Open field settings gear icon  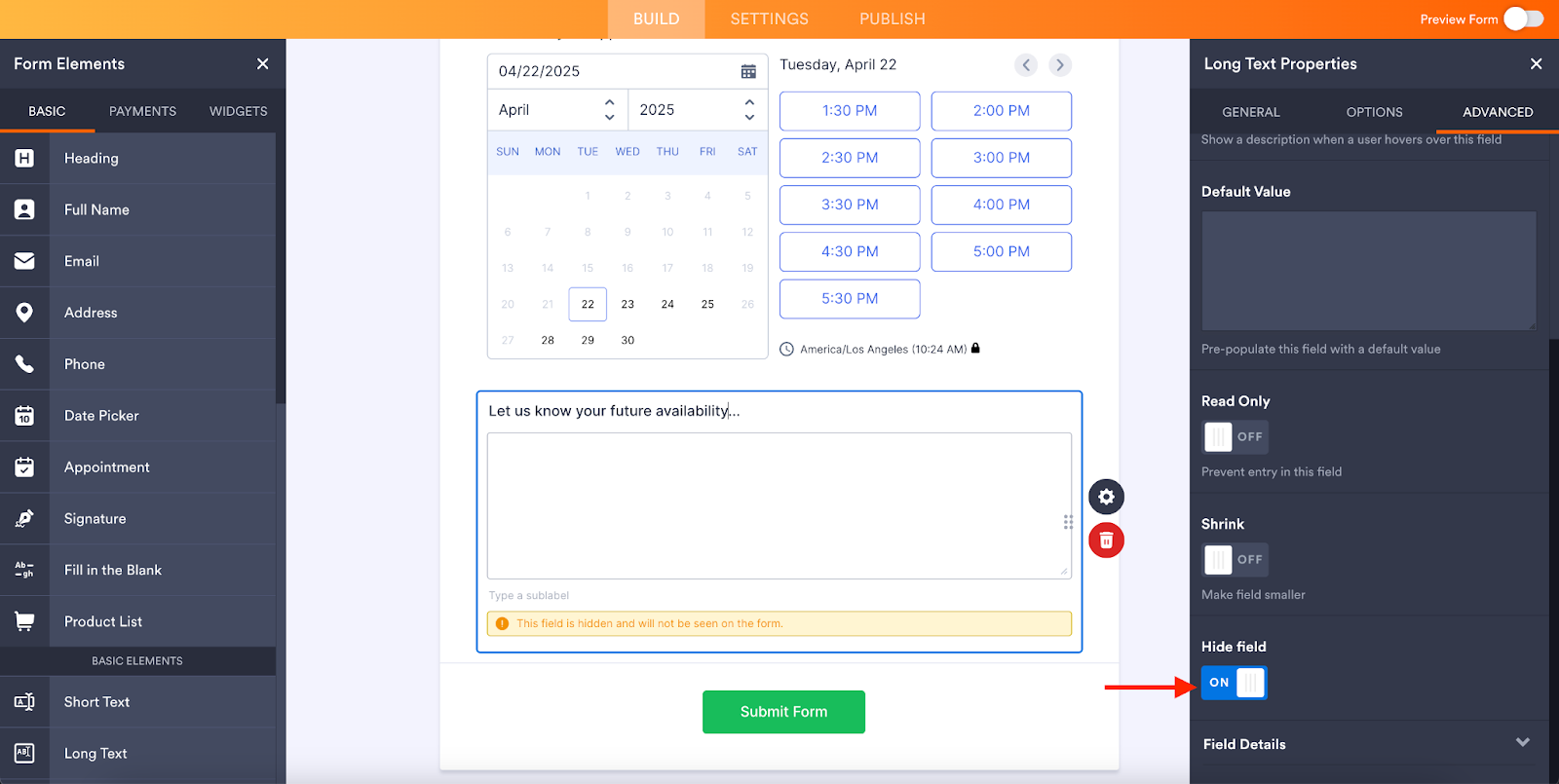click(1106, 497)
